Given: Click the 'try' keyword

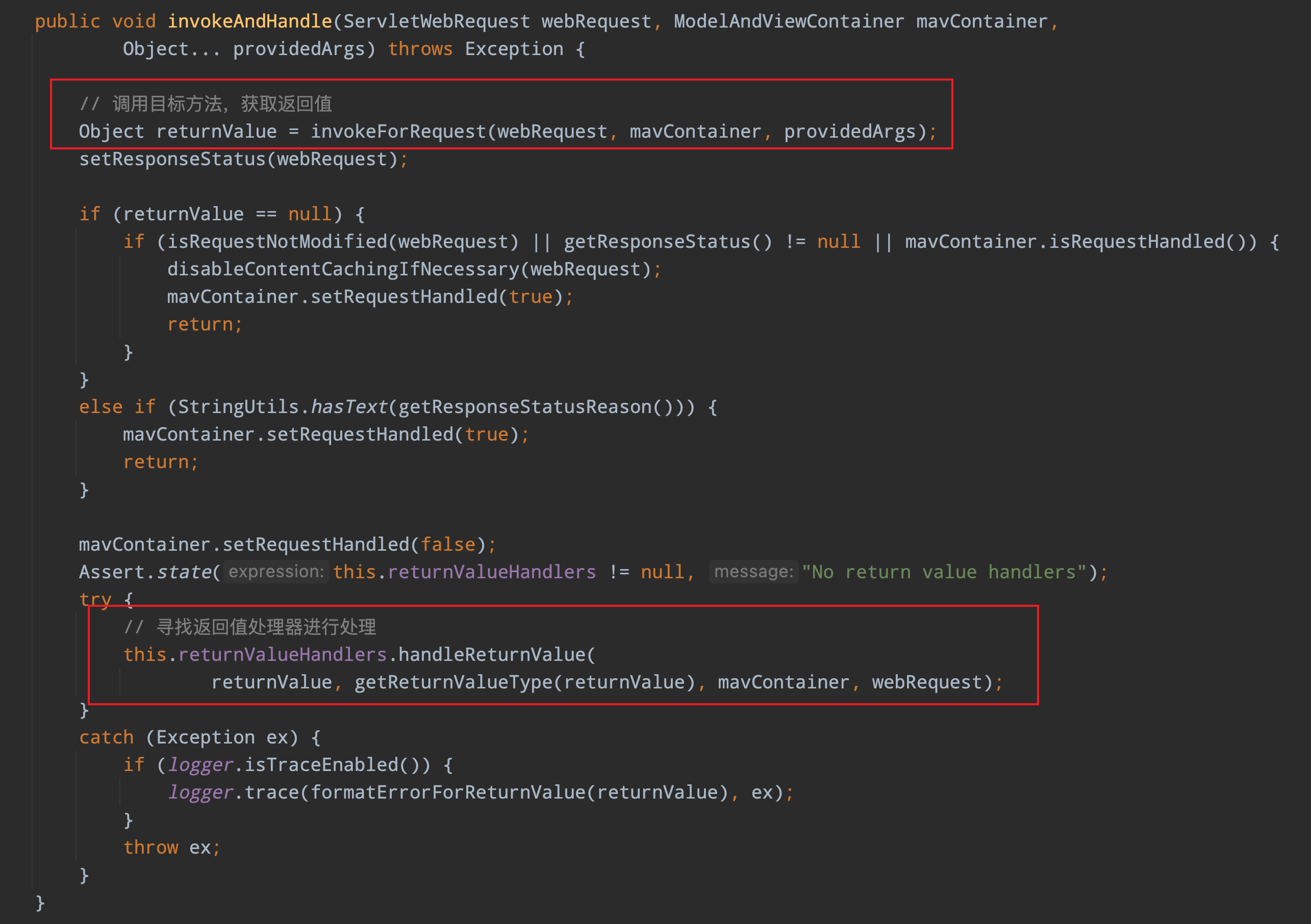Looking at the screenshot, I should pos(95,600).
